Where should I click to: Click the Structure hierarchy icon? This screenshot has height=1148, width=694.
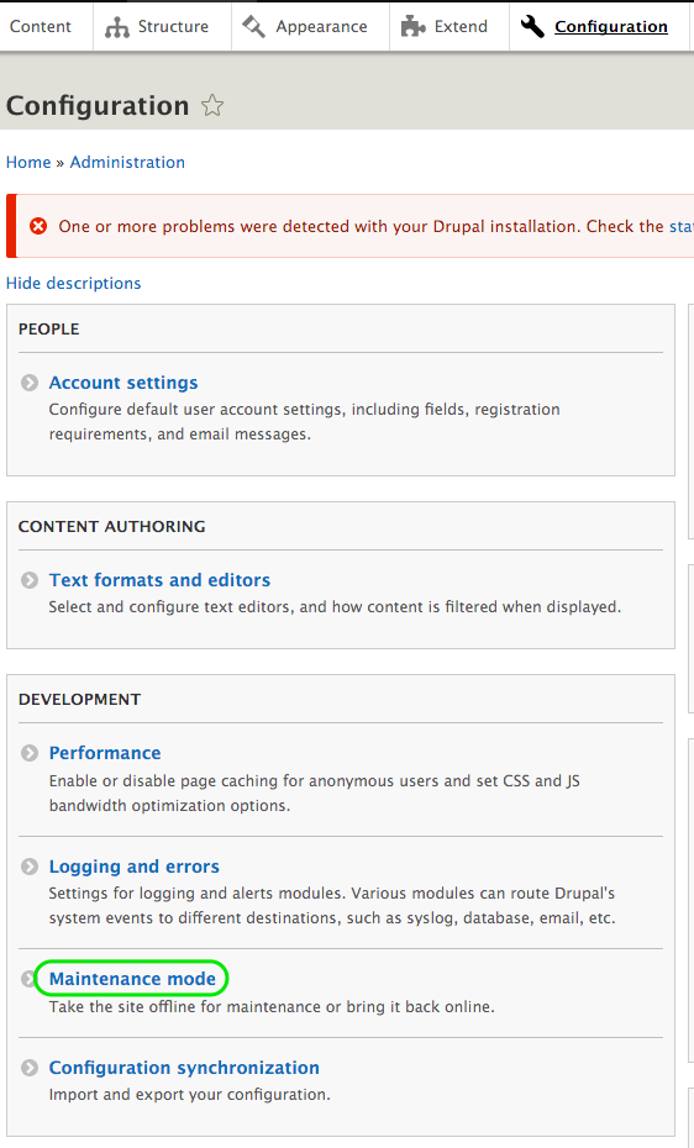117,27
